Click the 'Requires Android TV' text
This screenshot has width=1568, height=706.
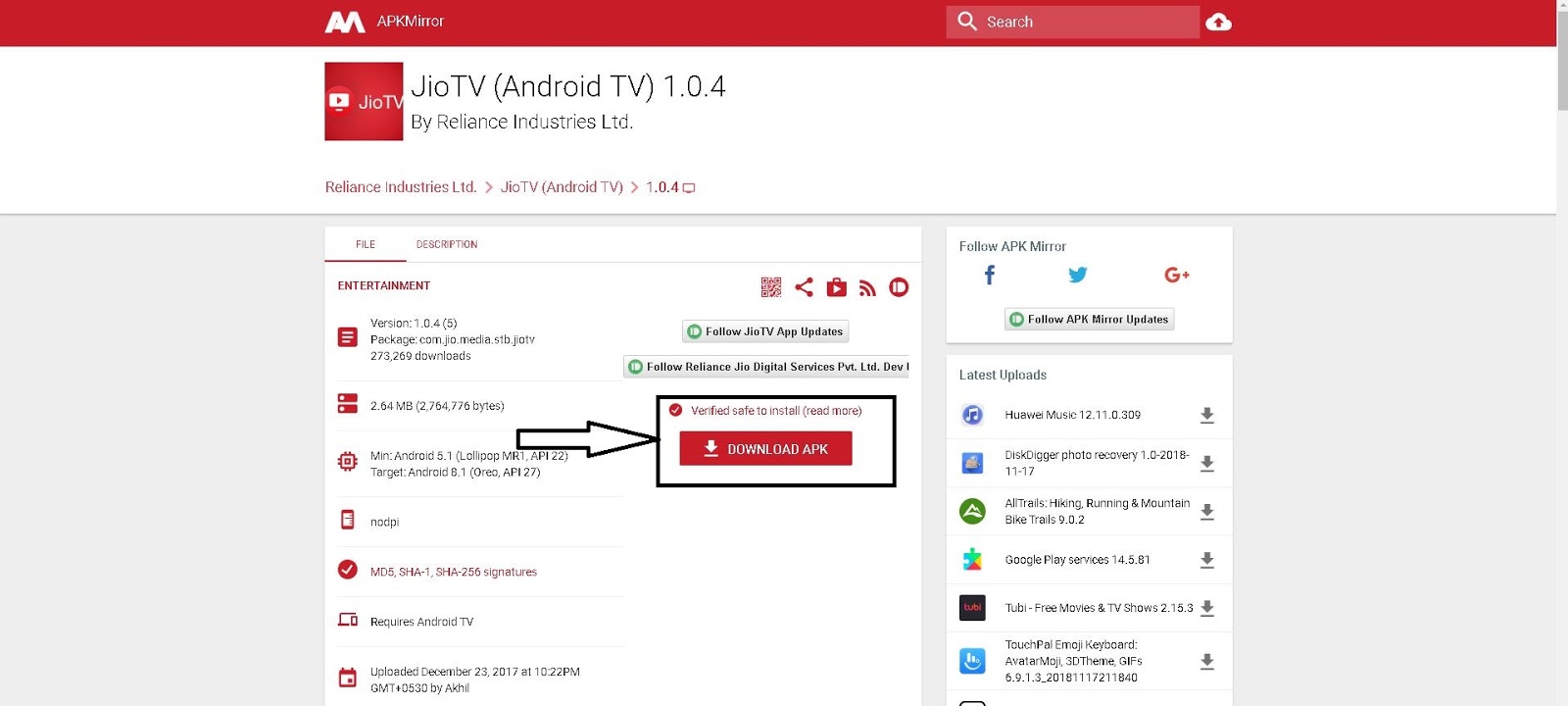[x=421, y=622]
